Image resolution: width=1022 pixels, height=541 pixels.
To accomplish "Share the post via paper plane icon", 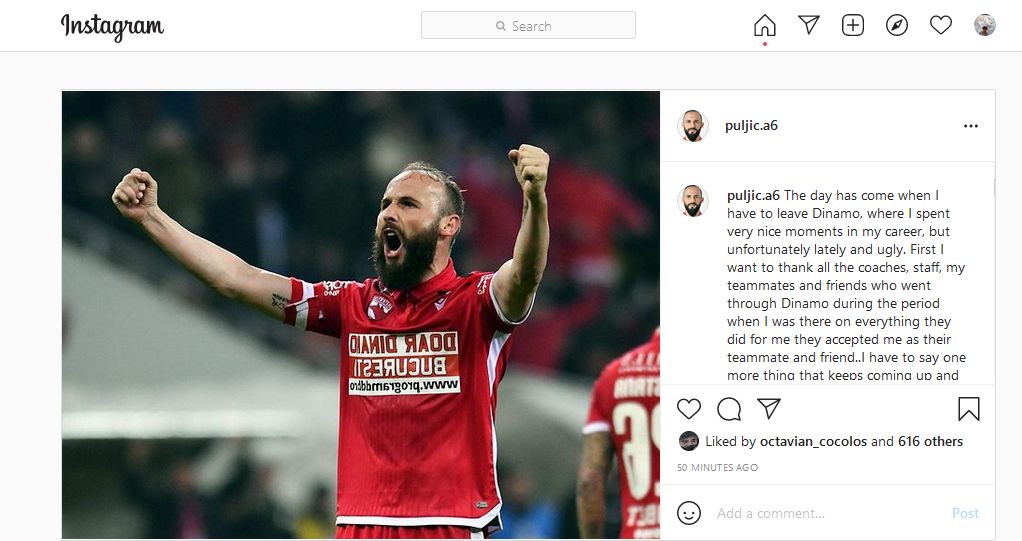I will pos(769,409).
